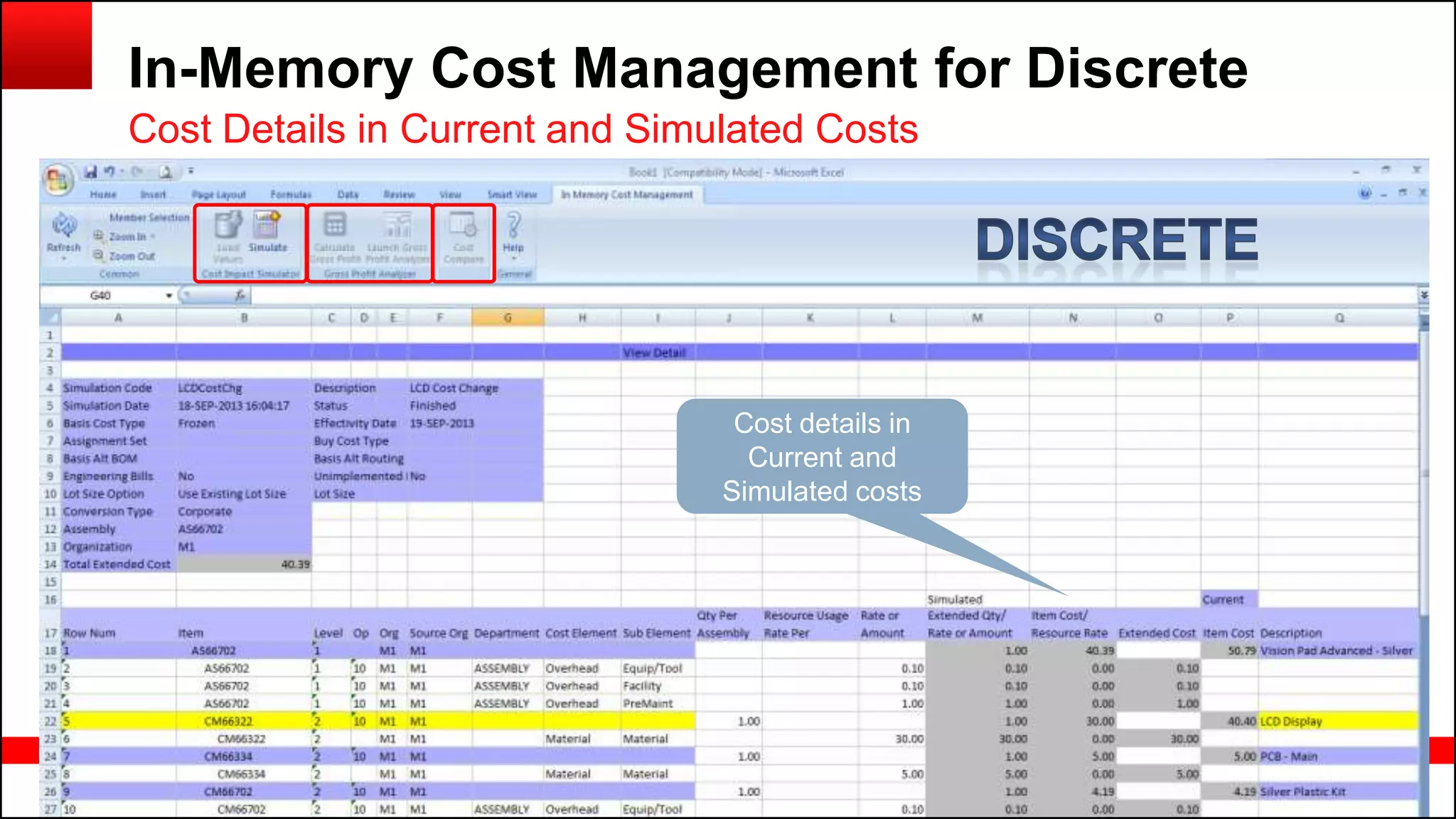The width and height of the screenshot is (1456, 819).
Task: Select column A header
Action: [119, 318]
